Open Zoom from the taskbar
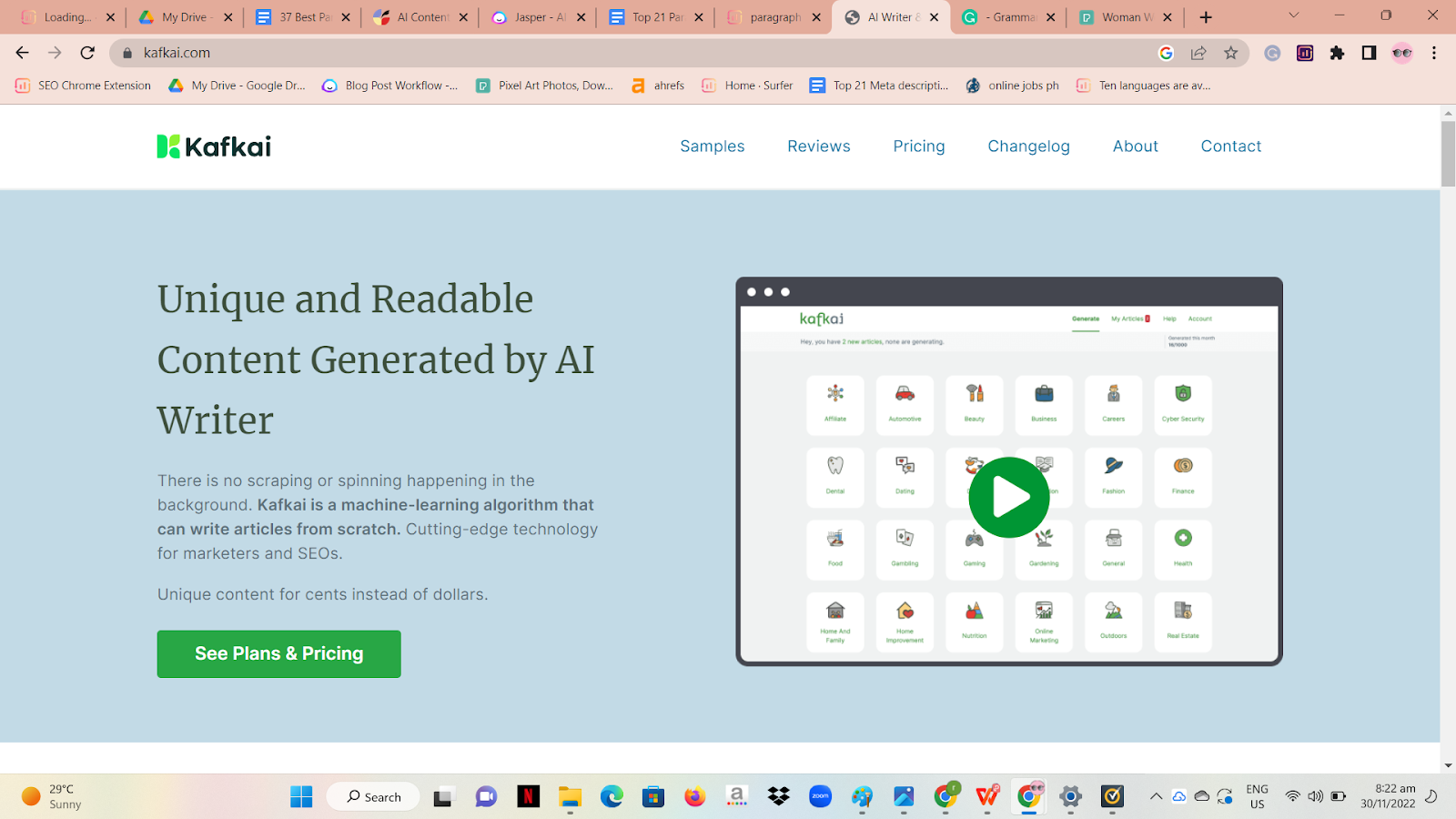This screenshot has height=819, width=1456. click(x=820, y=797)
